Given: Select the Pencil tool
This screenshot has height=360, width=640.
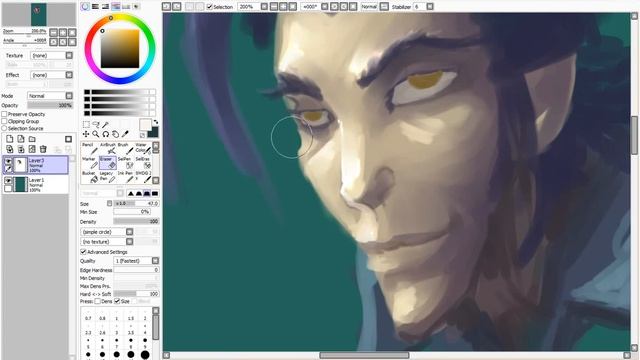Looking at the screenshot, I should point(90,149).
